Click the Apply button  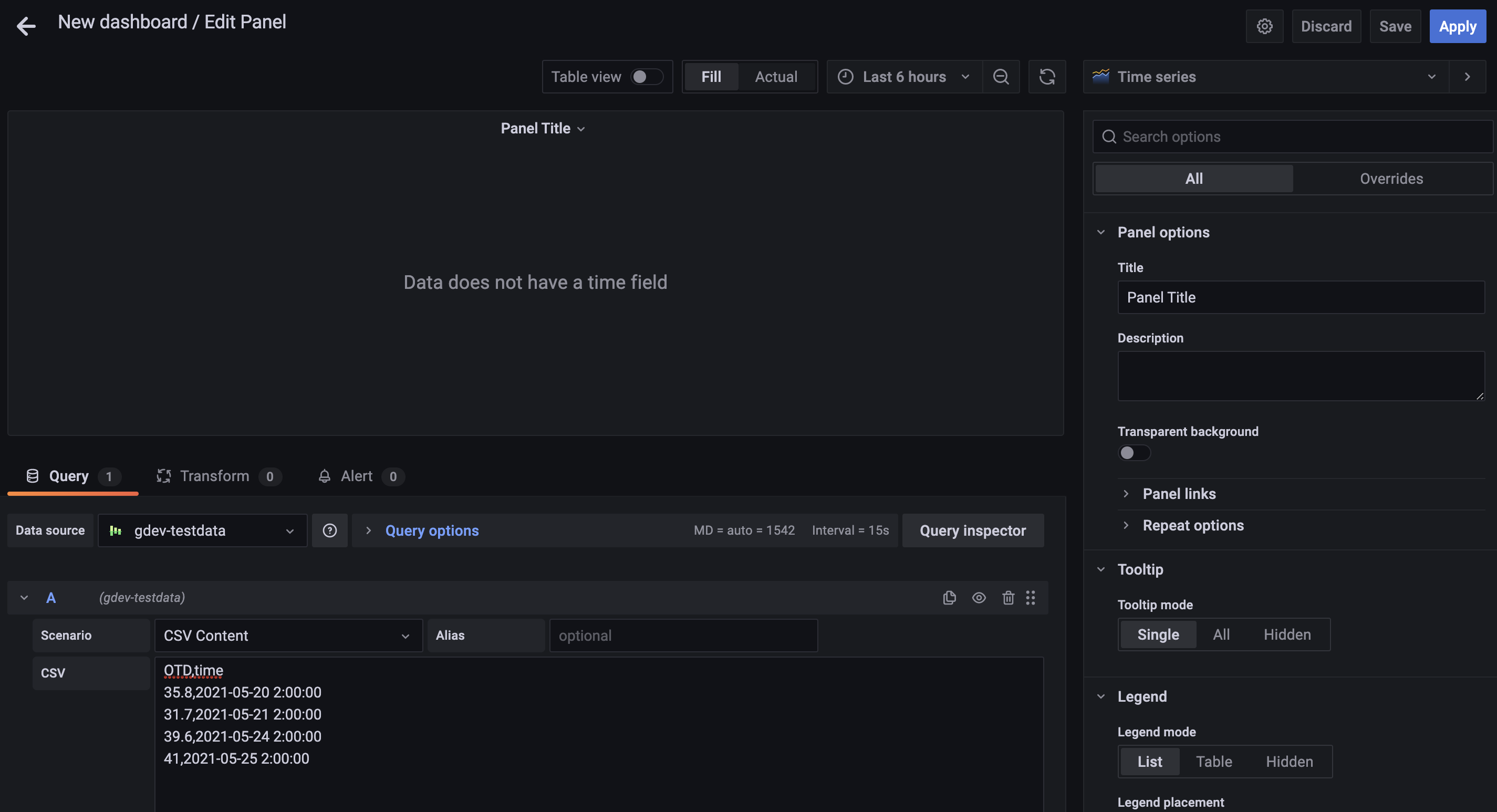[x=1457, y=26]
